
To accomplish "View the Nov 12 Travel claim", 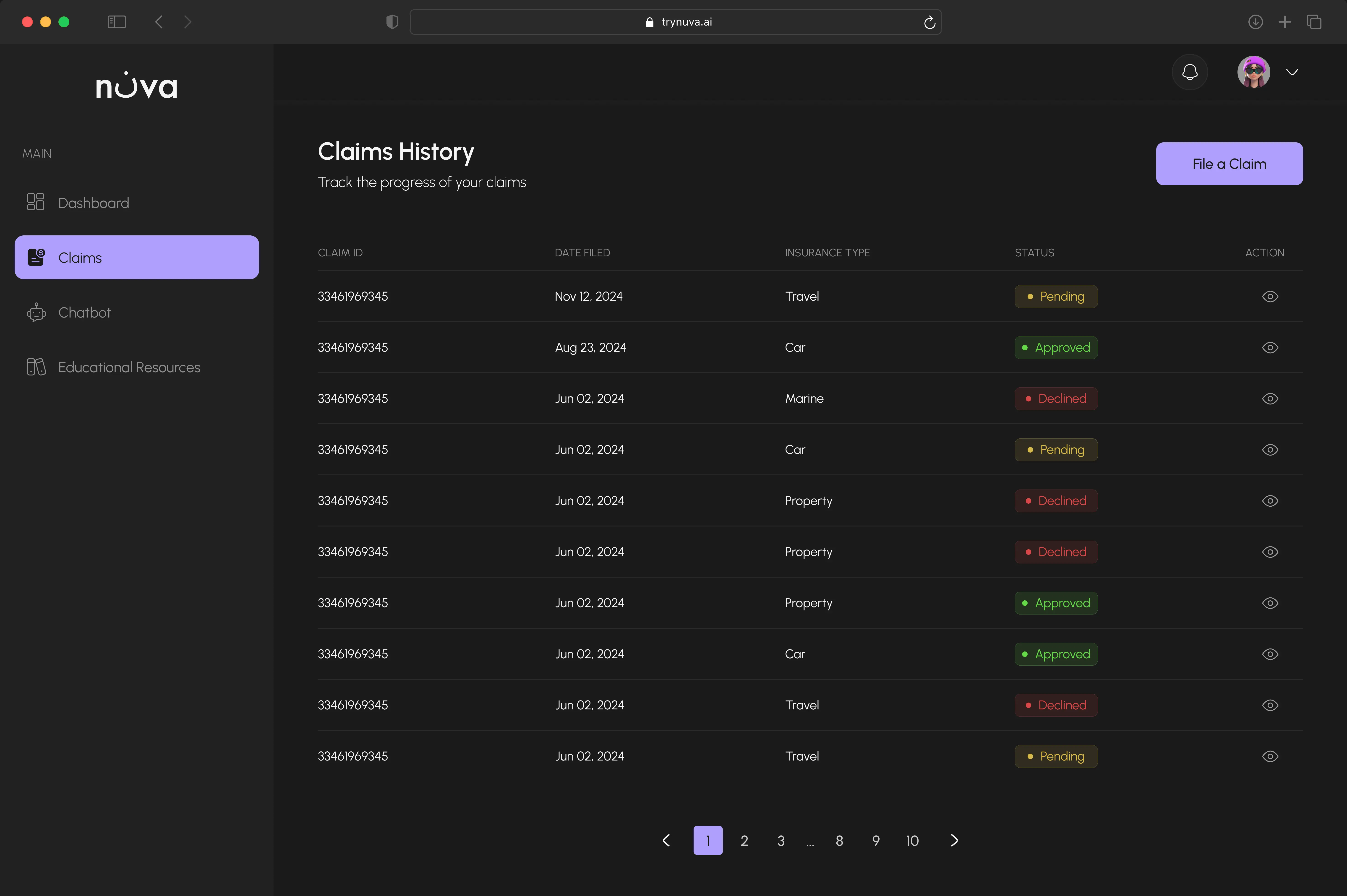I will (x=1270, y=297).
